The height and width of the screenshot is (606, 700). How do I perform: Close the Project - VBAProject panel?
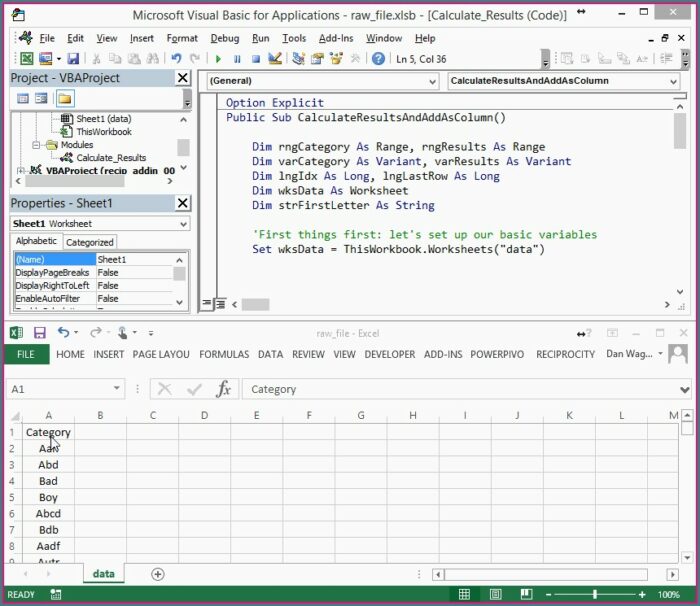183,78
